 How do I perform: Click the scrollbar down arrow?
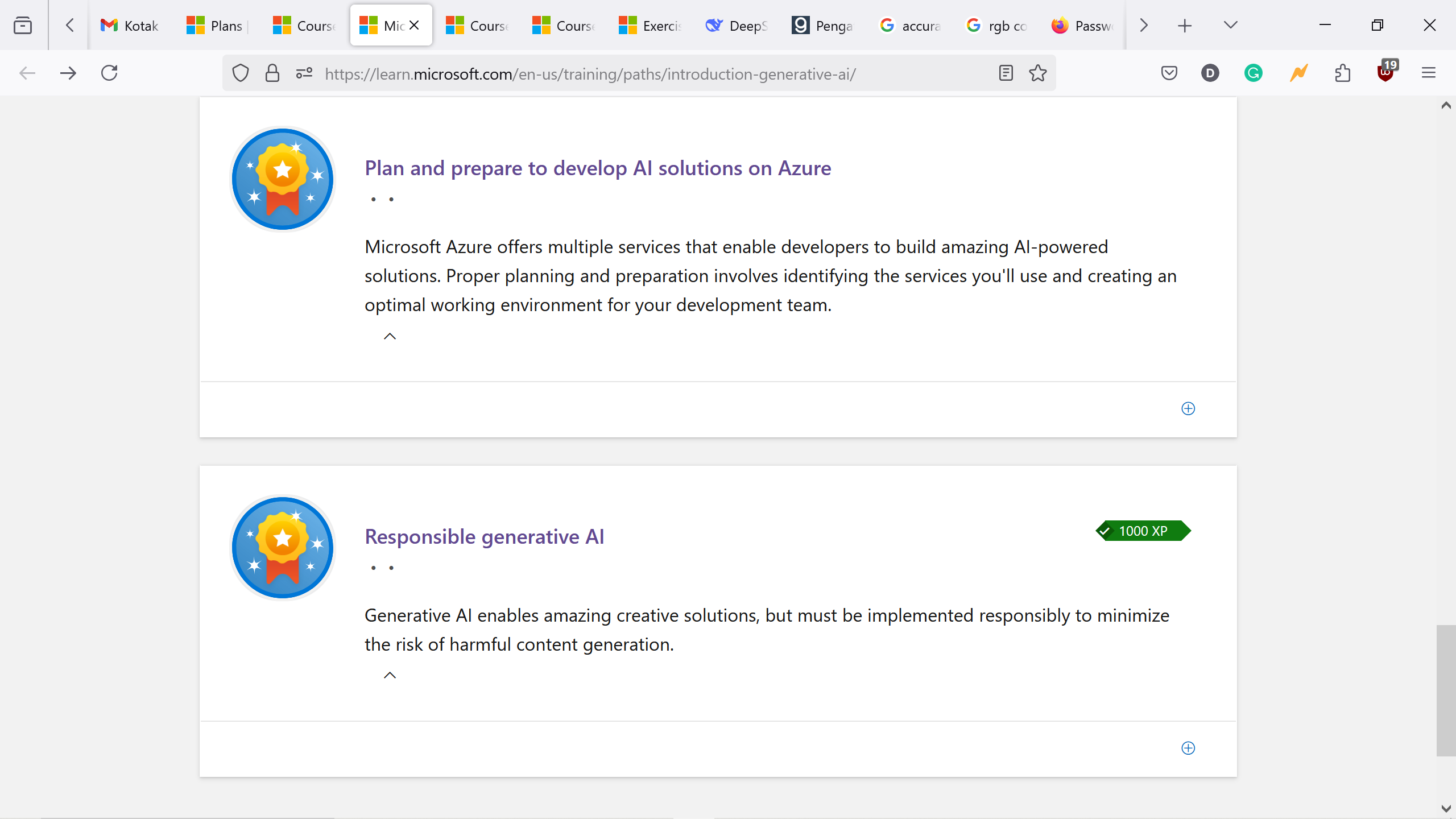(1446, 808)
